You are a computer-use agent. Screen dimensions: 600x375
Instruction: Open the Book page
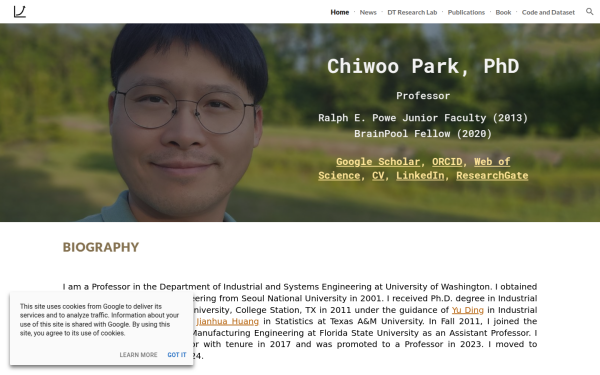[503, 12]
